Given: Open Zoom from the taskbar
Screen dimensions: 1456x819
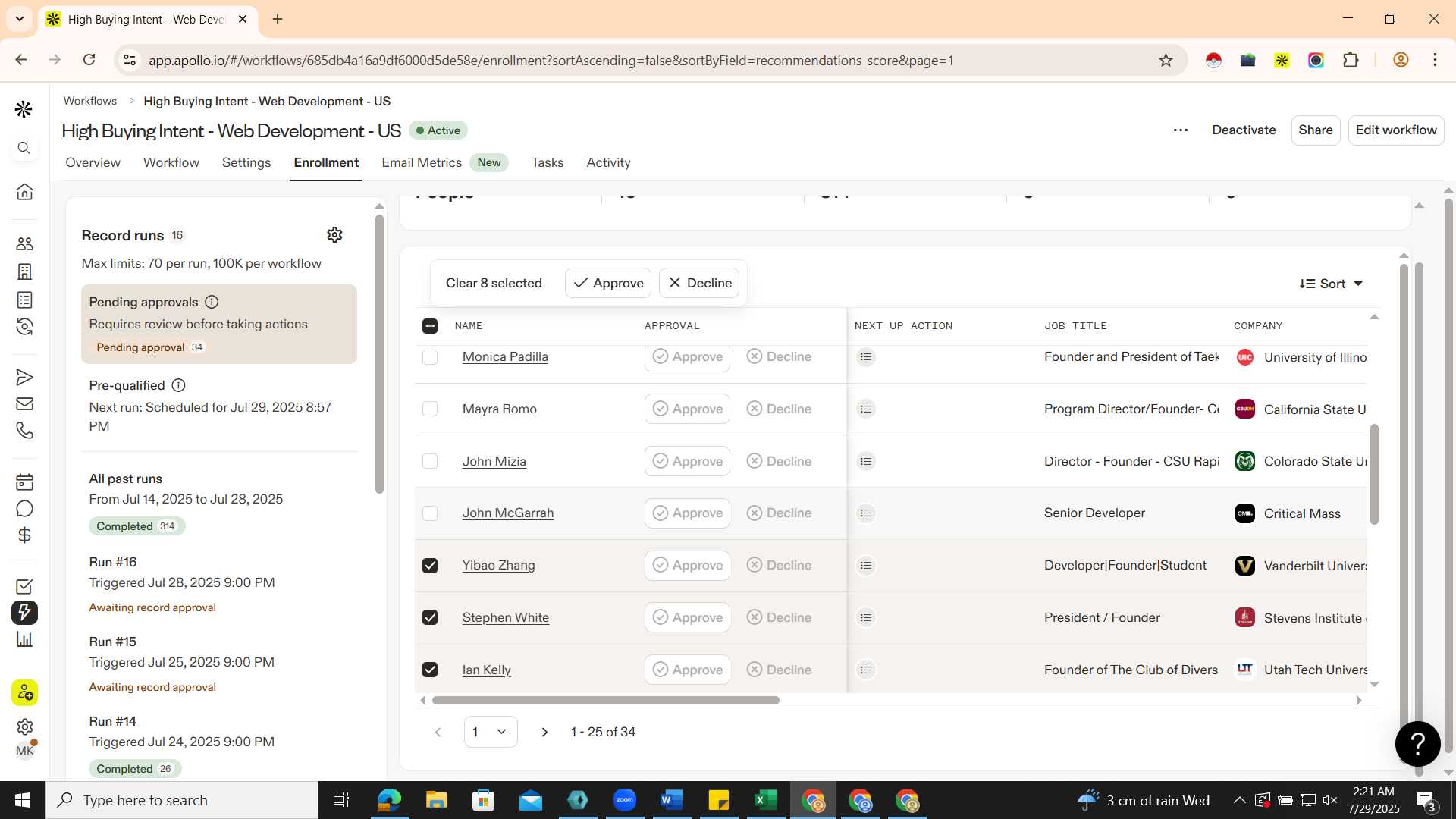Looking at the screenshot, I should (x=624, y=800).
